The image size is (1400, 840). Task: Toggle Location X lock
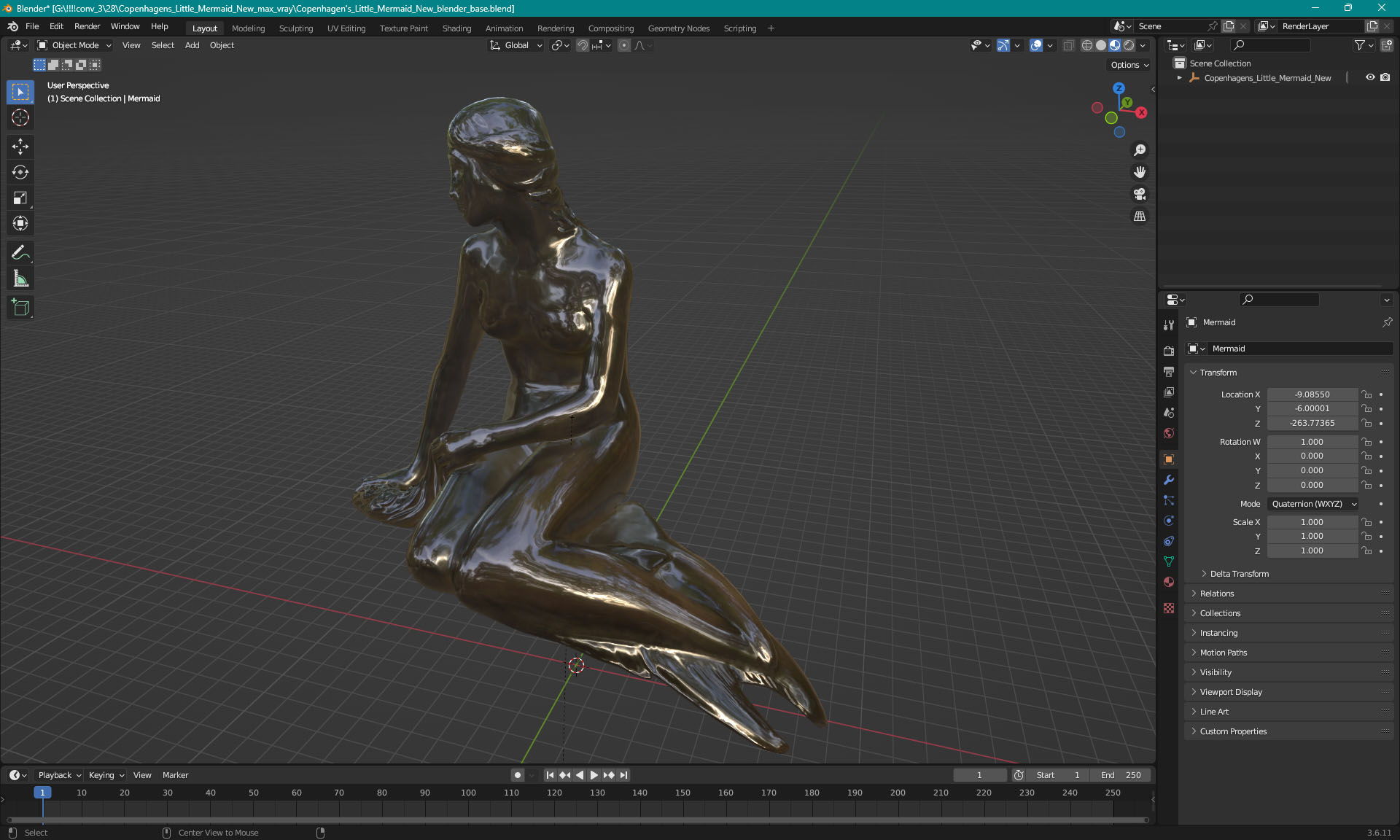coord(1366,394)
